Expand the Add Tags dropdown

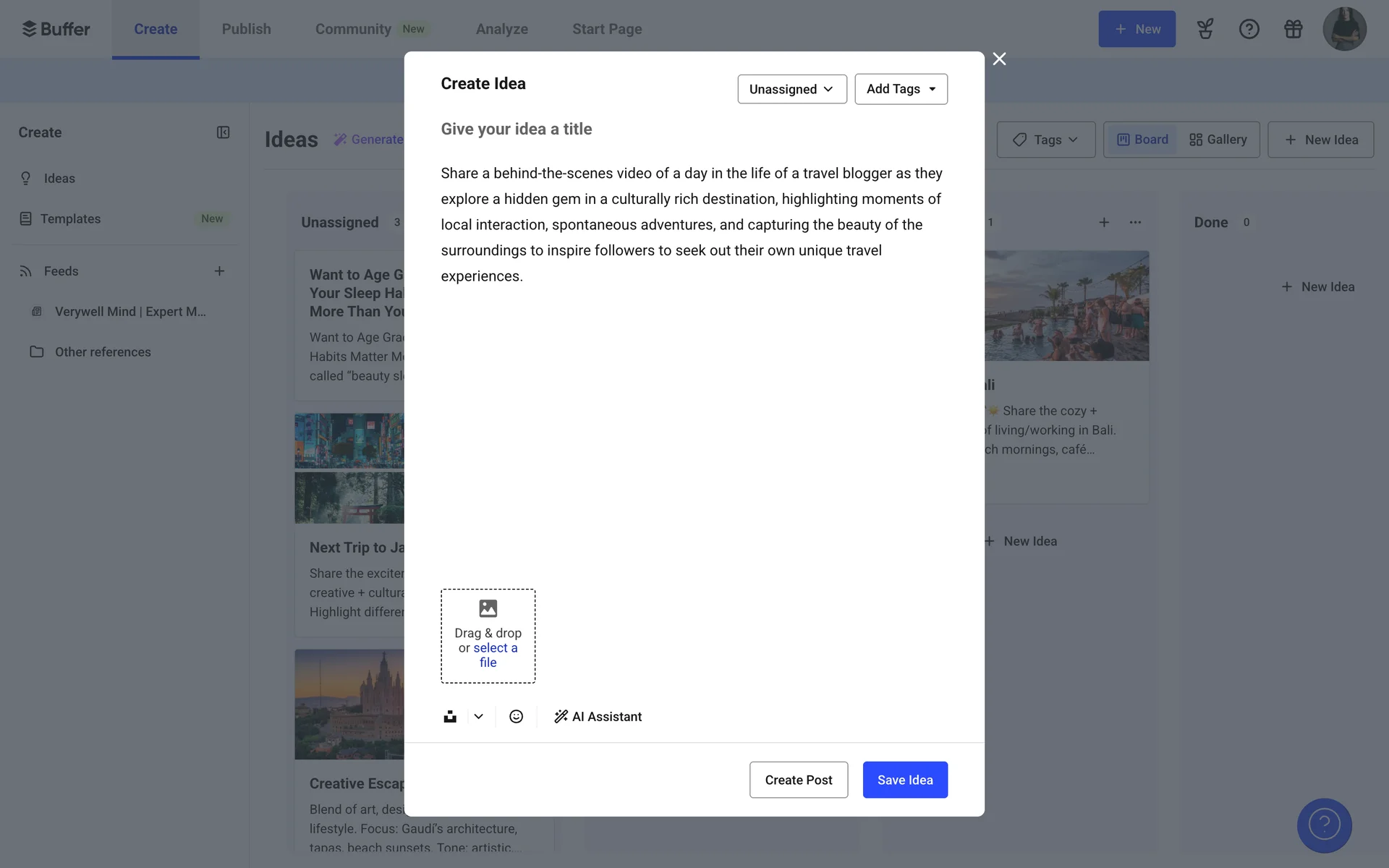coord(901,89)
